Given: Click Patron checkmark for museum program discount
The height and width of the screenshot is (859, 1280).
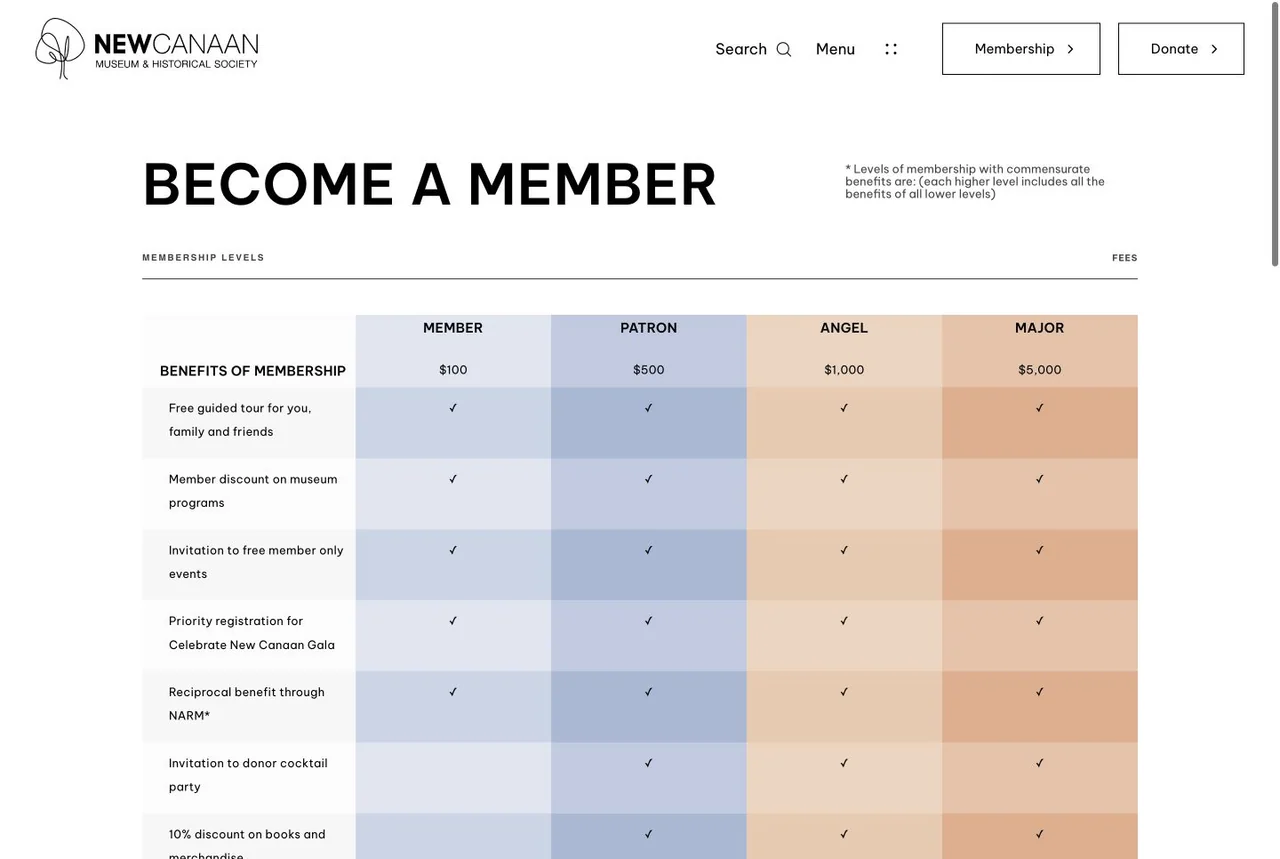Looking at the screenshot, I should pos(649,479).
